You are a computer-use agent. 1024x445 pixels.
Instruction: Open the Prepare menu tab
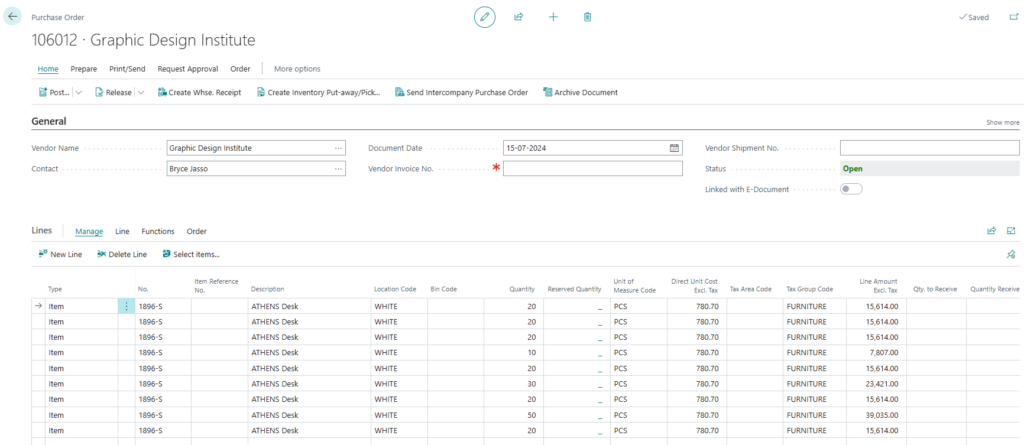[x=83, y=69]
